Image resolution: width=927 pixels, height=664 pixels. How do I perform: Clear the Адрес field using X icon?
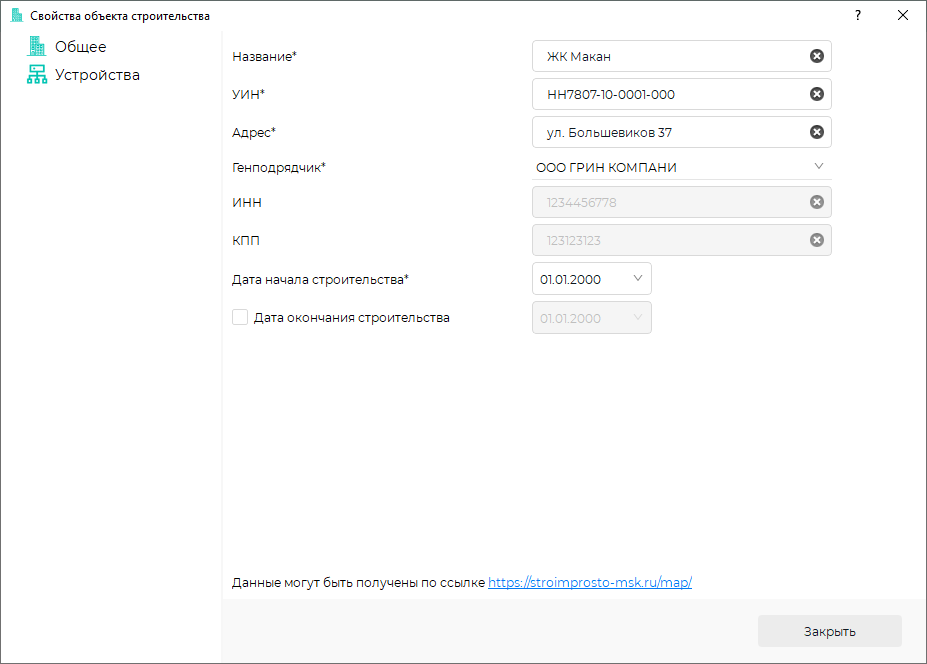(817, 132)
